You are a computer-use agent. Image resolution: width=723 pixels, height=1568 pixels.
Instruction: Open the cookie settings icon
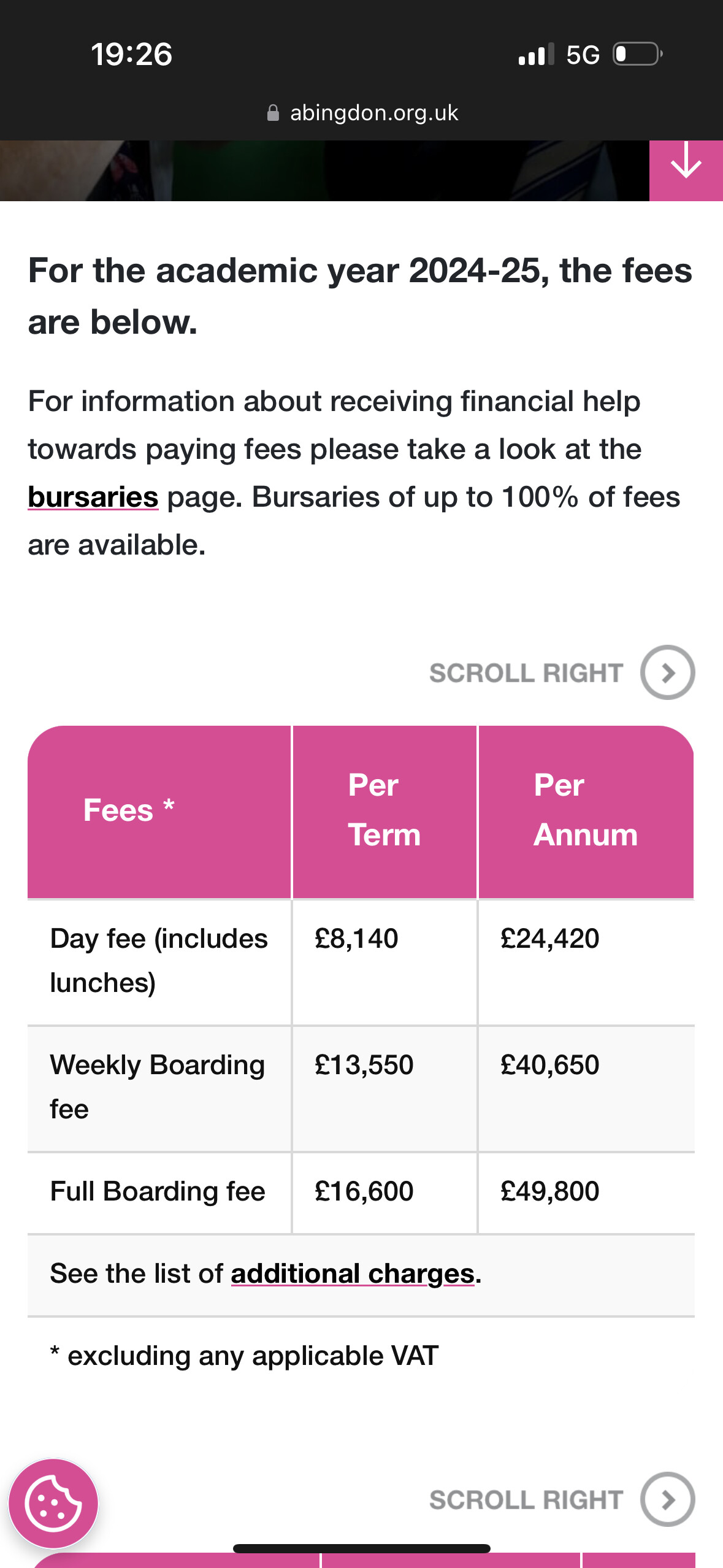point(53,1504)
